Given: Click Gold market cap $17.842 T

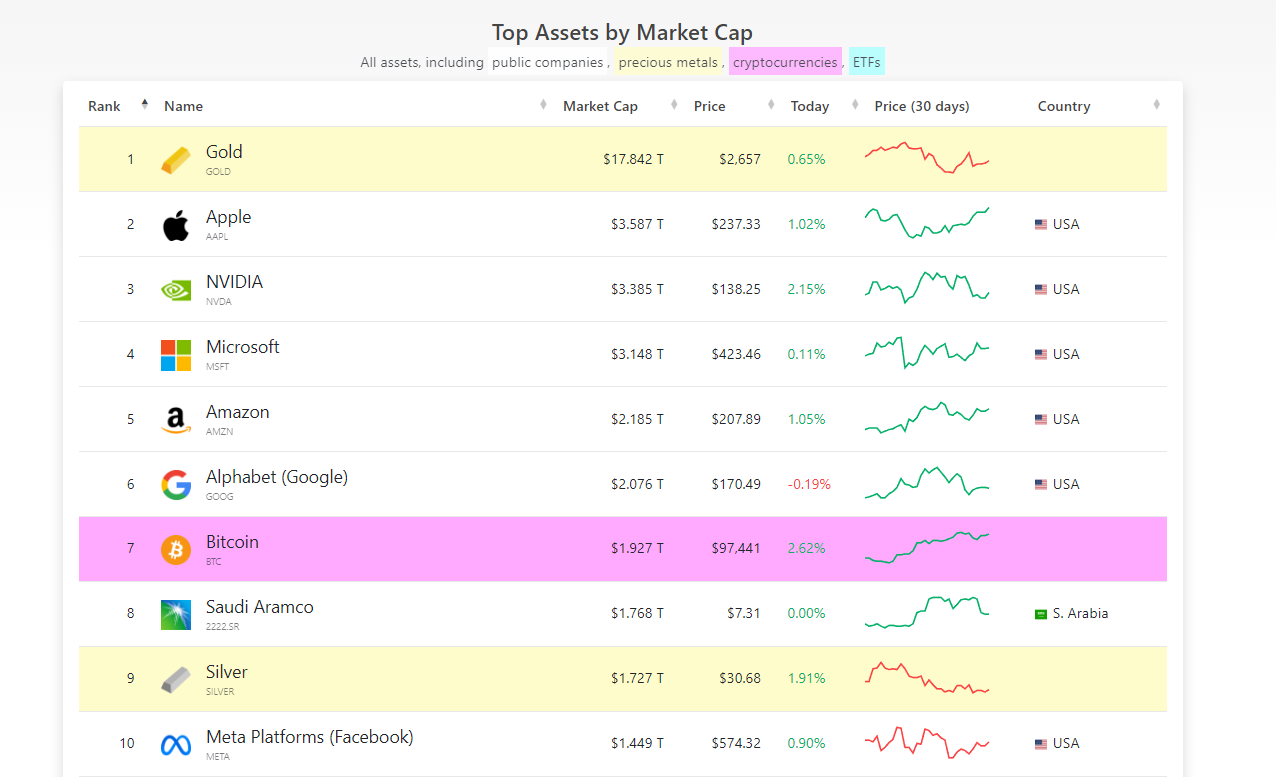Looking at the screenshot, I should click(x=633, y=159).
